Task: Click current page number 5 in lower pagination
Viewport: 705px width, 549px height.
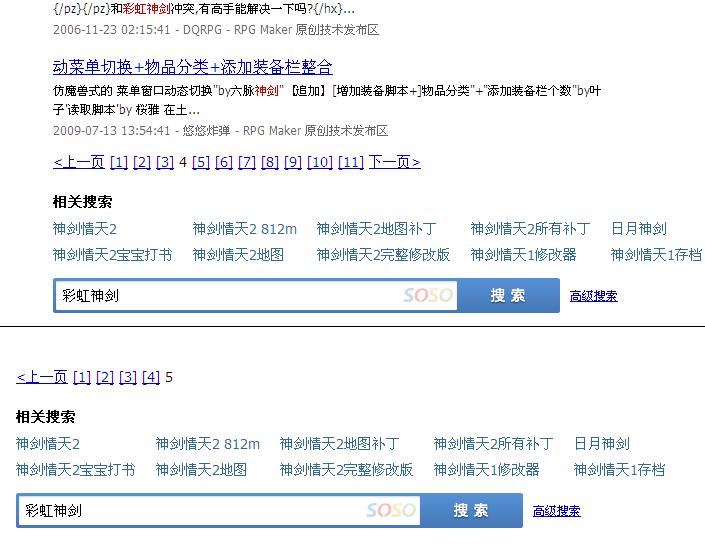Action: pos(169,377)
